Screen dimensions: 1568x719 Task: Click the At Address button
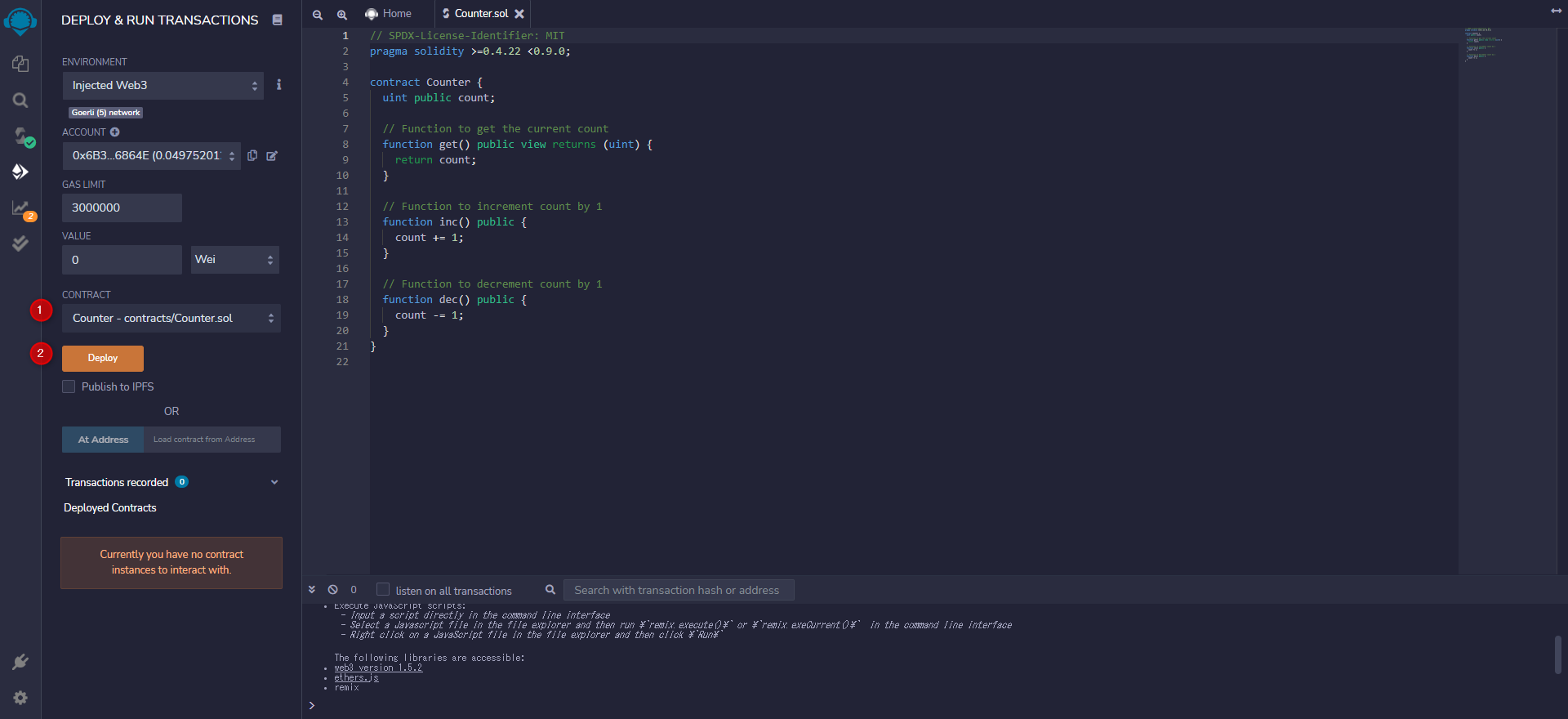point(103,440)
